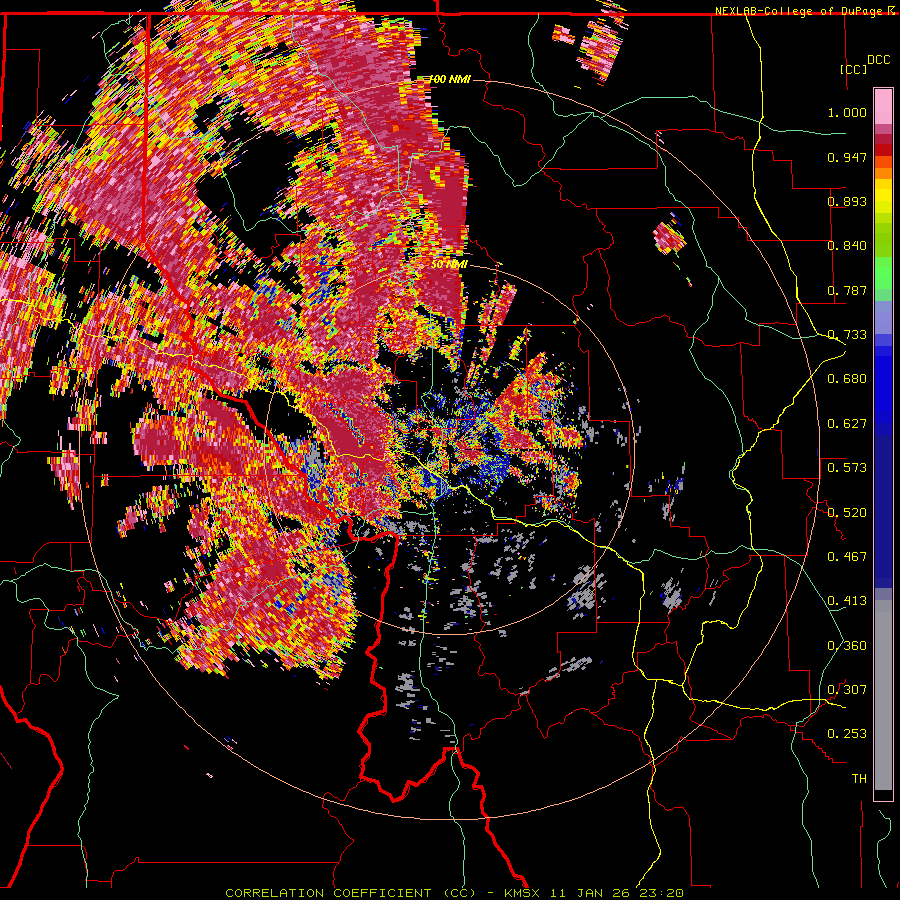Click the TH threshold label in legend
This screenshot has width=900, height=900.
(859, 779)
